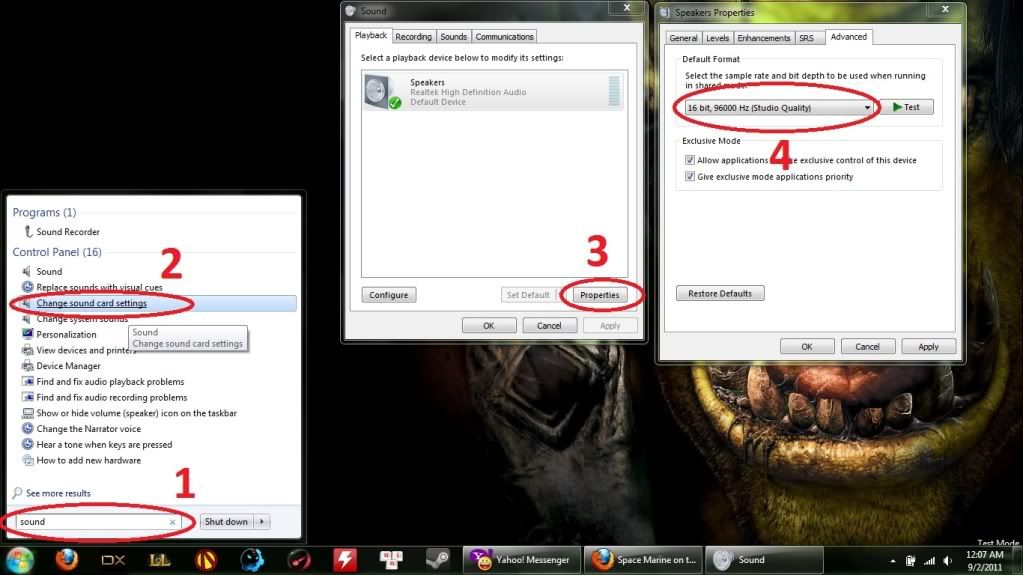The image size is (1023, 575).
Task: Launch the red lightning bolt app
Action: [345, 559]
